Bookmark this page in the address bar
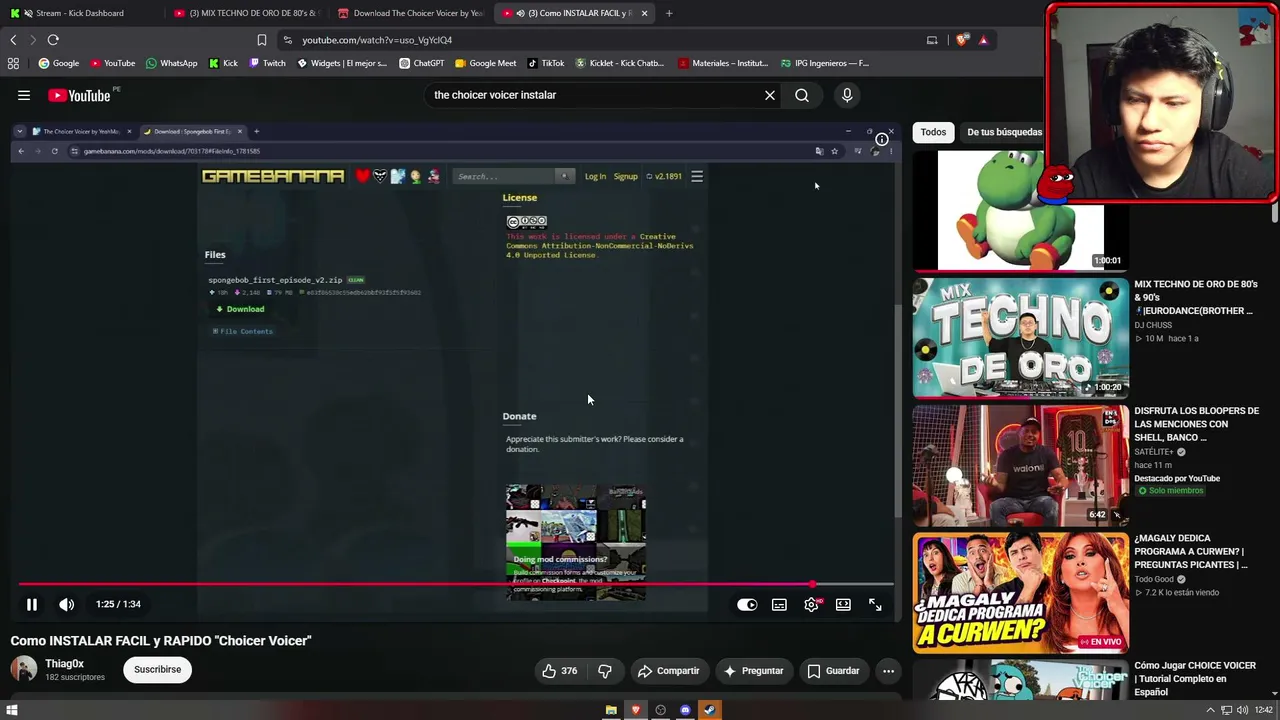 coord(262,40)
